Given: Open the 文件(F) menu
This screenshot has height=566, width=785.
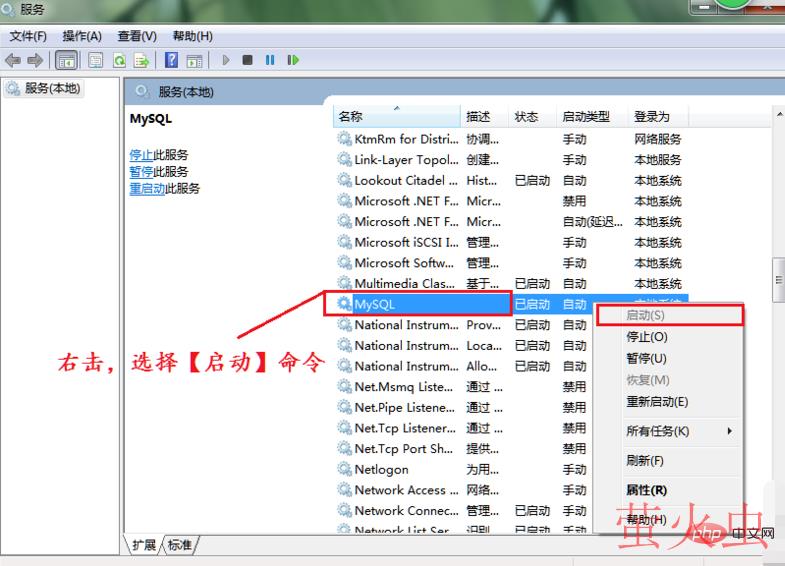Looking at the screenshot, I should [28, 36].
